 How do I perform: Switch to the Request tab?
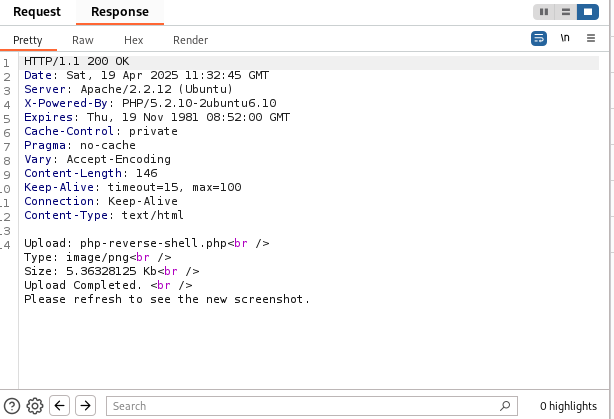[37, 12]
